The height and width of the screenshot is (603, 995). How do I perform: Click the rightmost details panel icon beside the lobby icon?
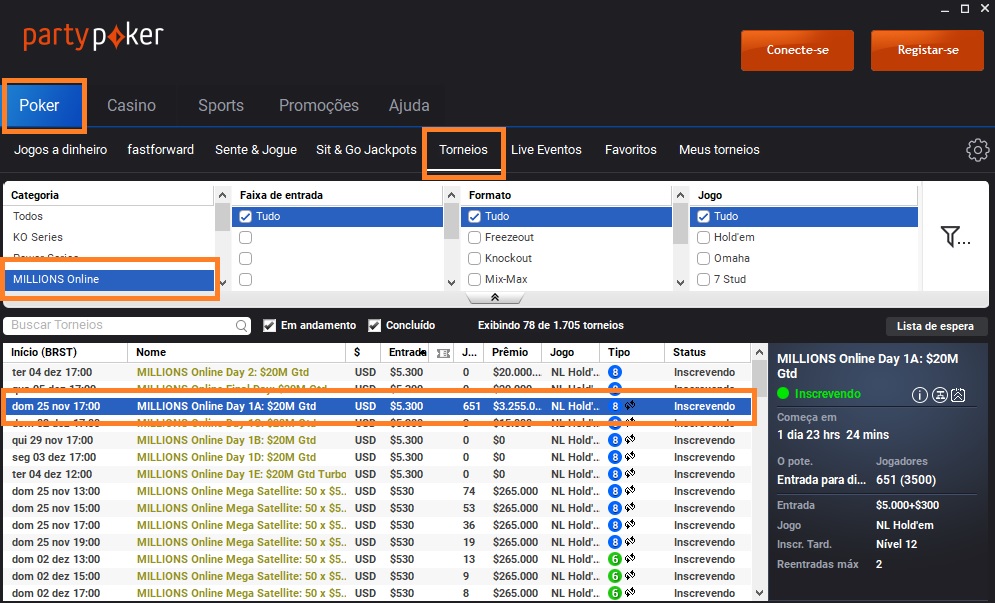click(958, 395)
